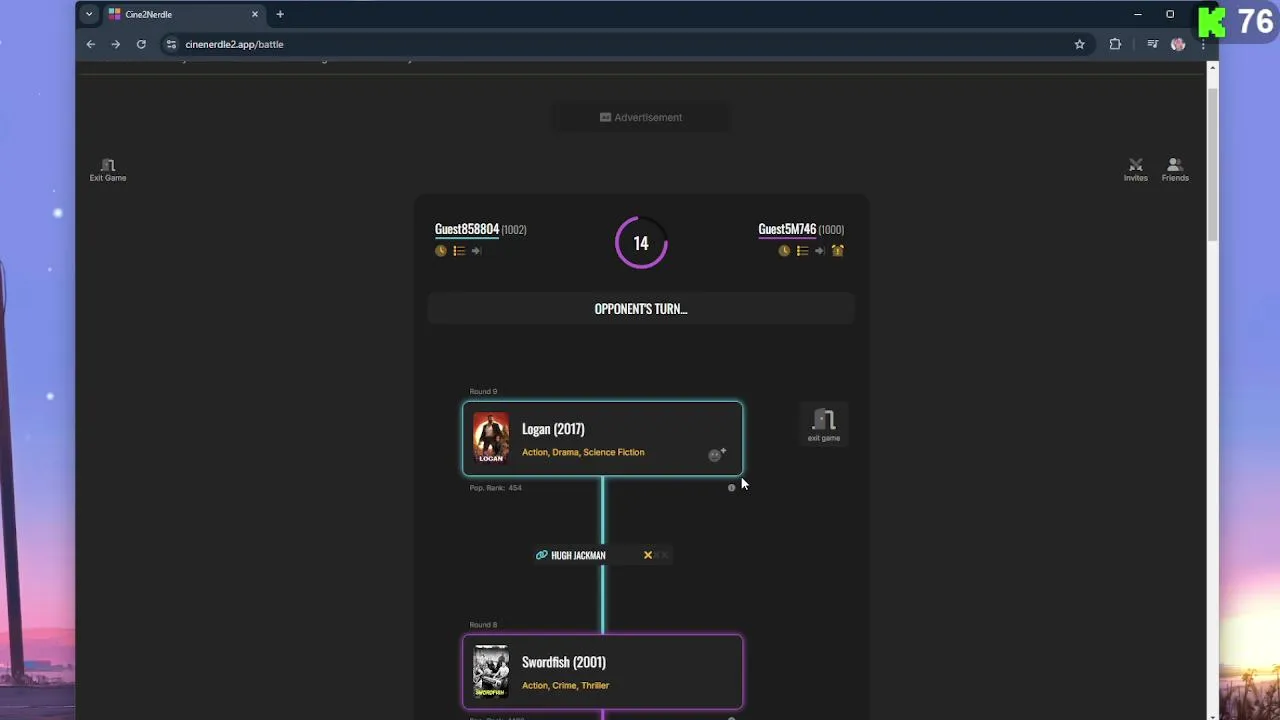Screen dimensions: 1280x720
Task: Click Guest5M746's list lifeline icon
Action: pyautogui.click(x=802, y=251)
